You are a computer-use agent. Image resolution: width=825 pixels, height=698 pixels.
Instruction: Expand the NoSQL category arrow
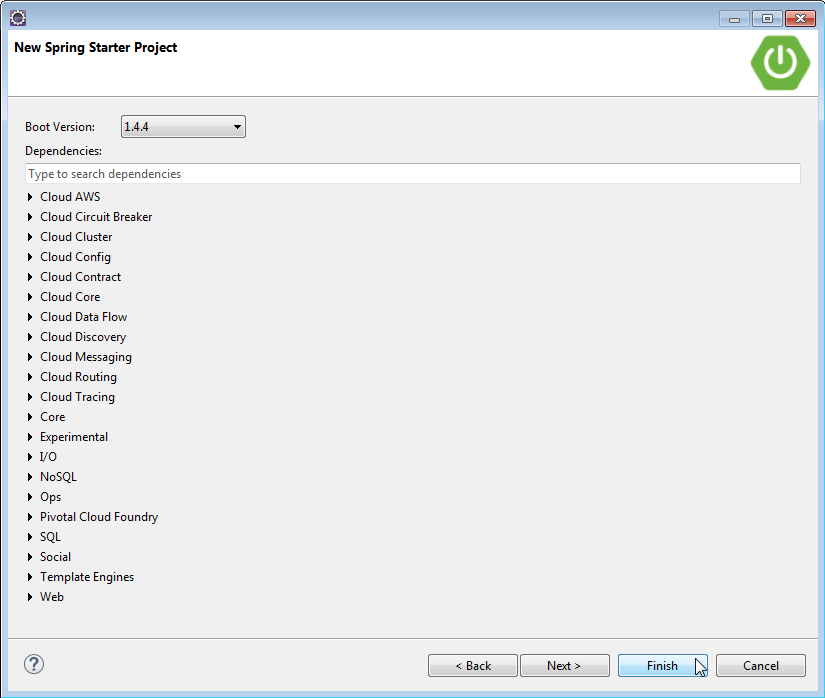[x=30, y=477]
